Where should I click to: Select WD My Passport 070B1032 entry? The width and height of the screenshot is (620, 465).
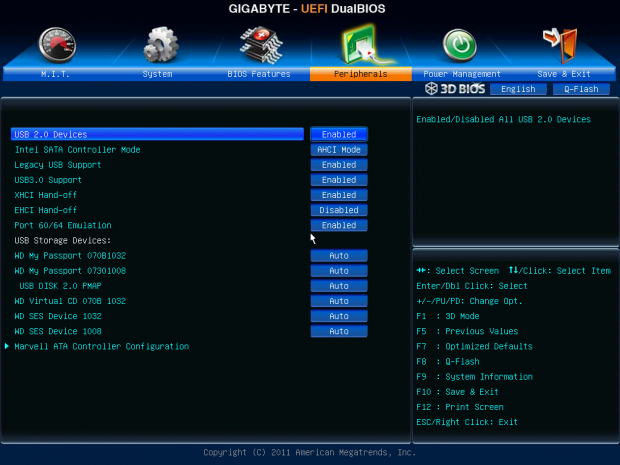coord(70,256)
